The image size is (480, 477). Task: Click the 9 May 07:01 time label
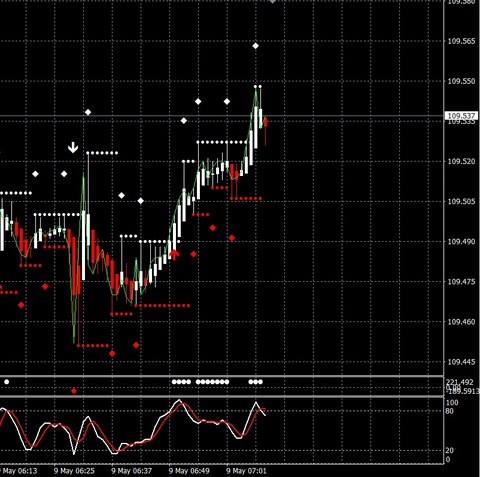click(x=246, y=471)
